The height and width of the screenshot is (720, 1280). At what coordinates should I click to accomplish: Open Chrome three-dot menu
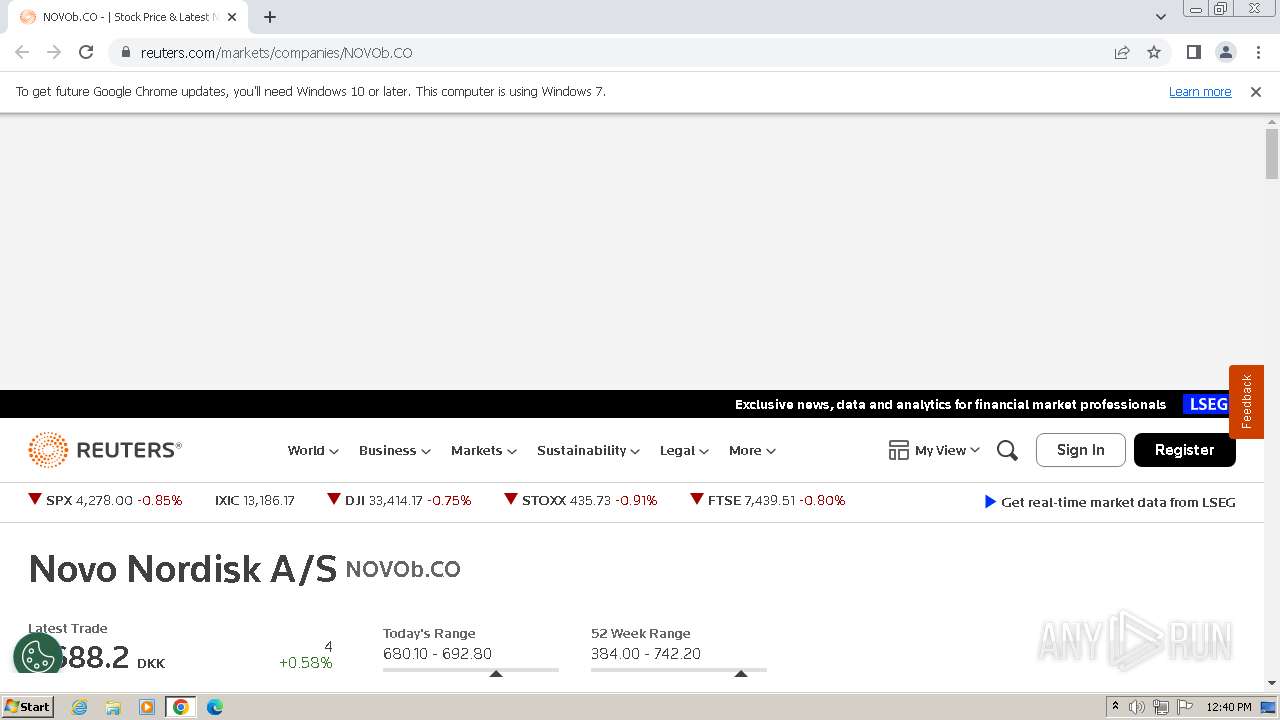coord(1258,52)
